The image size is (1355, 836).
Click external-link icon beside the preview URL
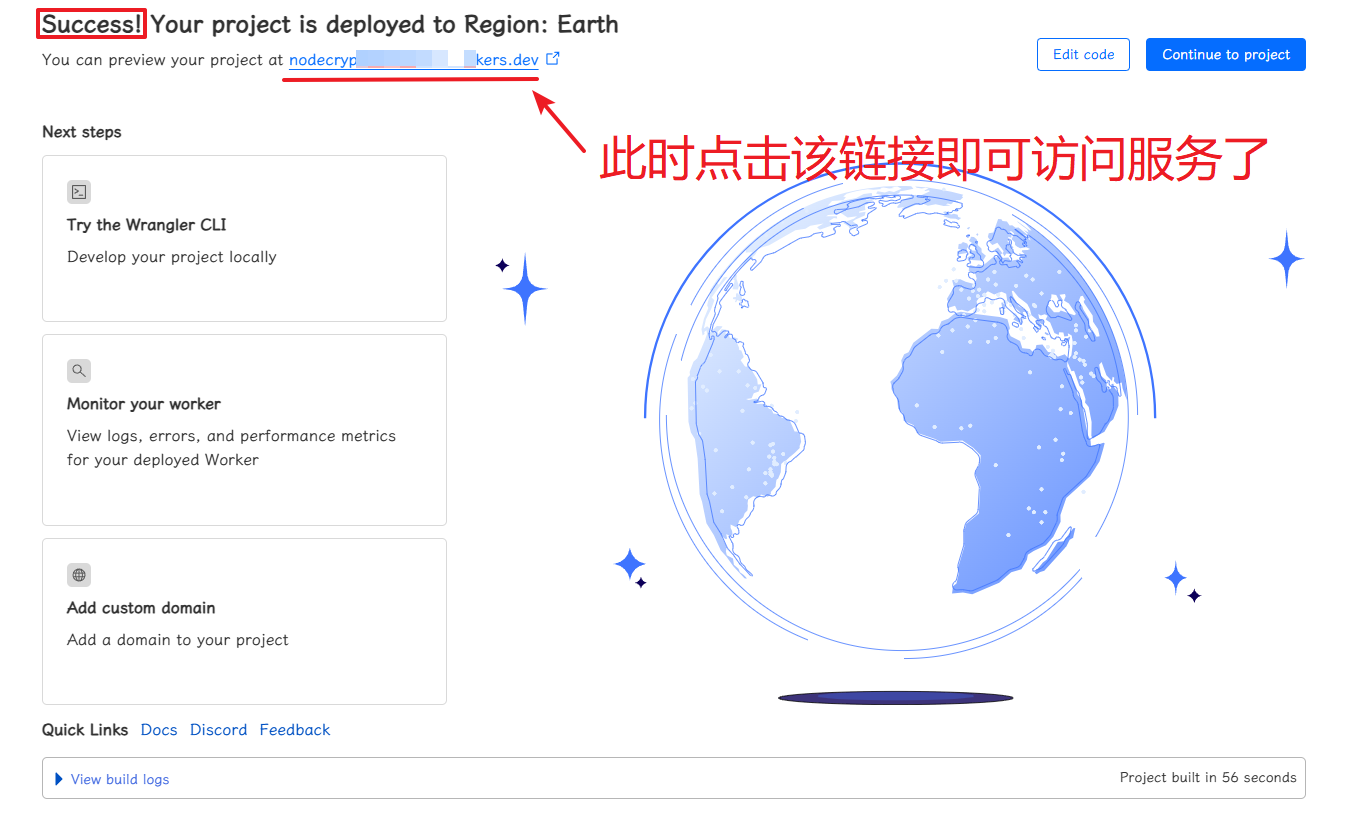coord(553,59)
